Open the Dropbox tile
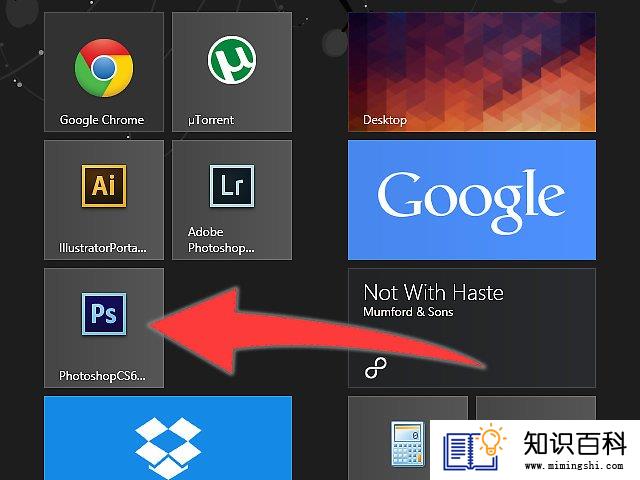Image resolution: width=640 pixels, height=480 pixels. pos(168,438)
